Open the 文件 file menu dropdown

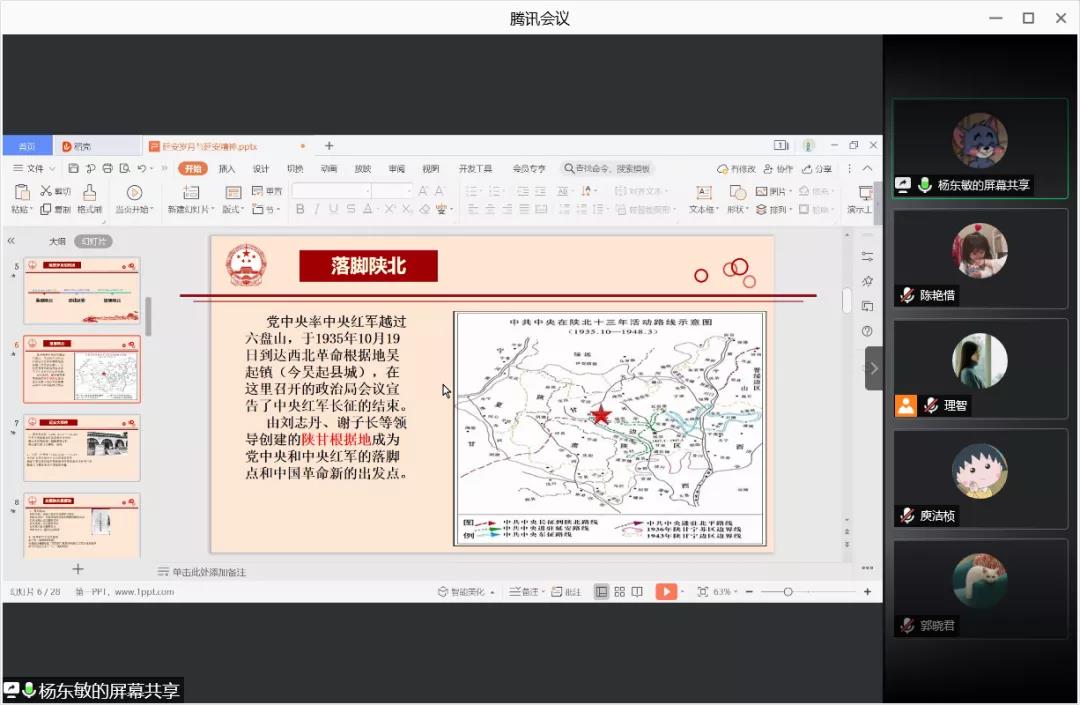coord(35,169)
